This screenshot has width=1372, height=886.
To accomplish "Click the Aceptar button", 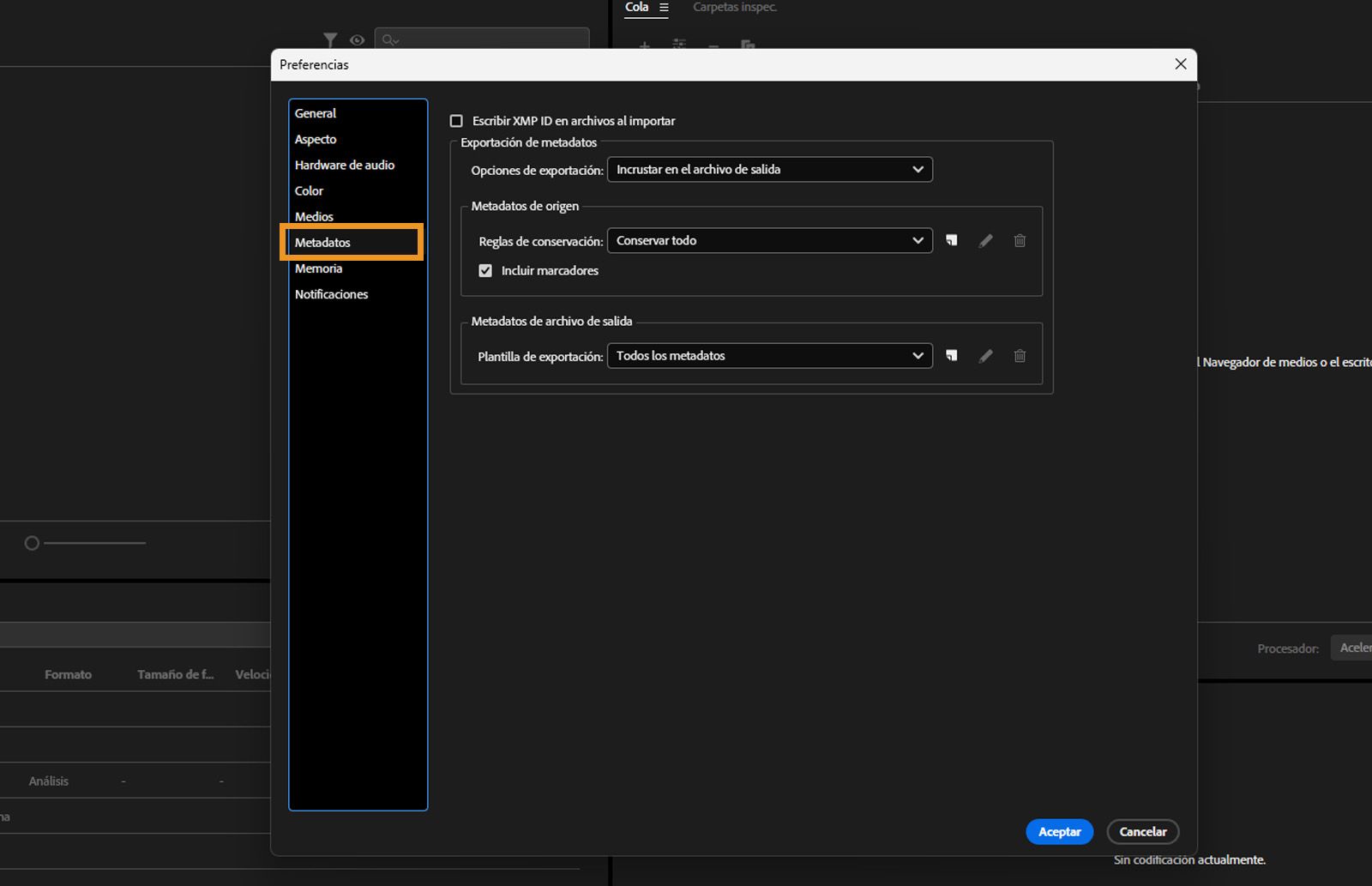I will coord(1060,831).
